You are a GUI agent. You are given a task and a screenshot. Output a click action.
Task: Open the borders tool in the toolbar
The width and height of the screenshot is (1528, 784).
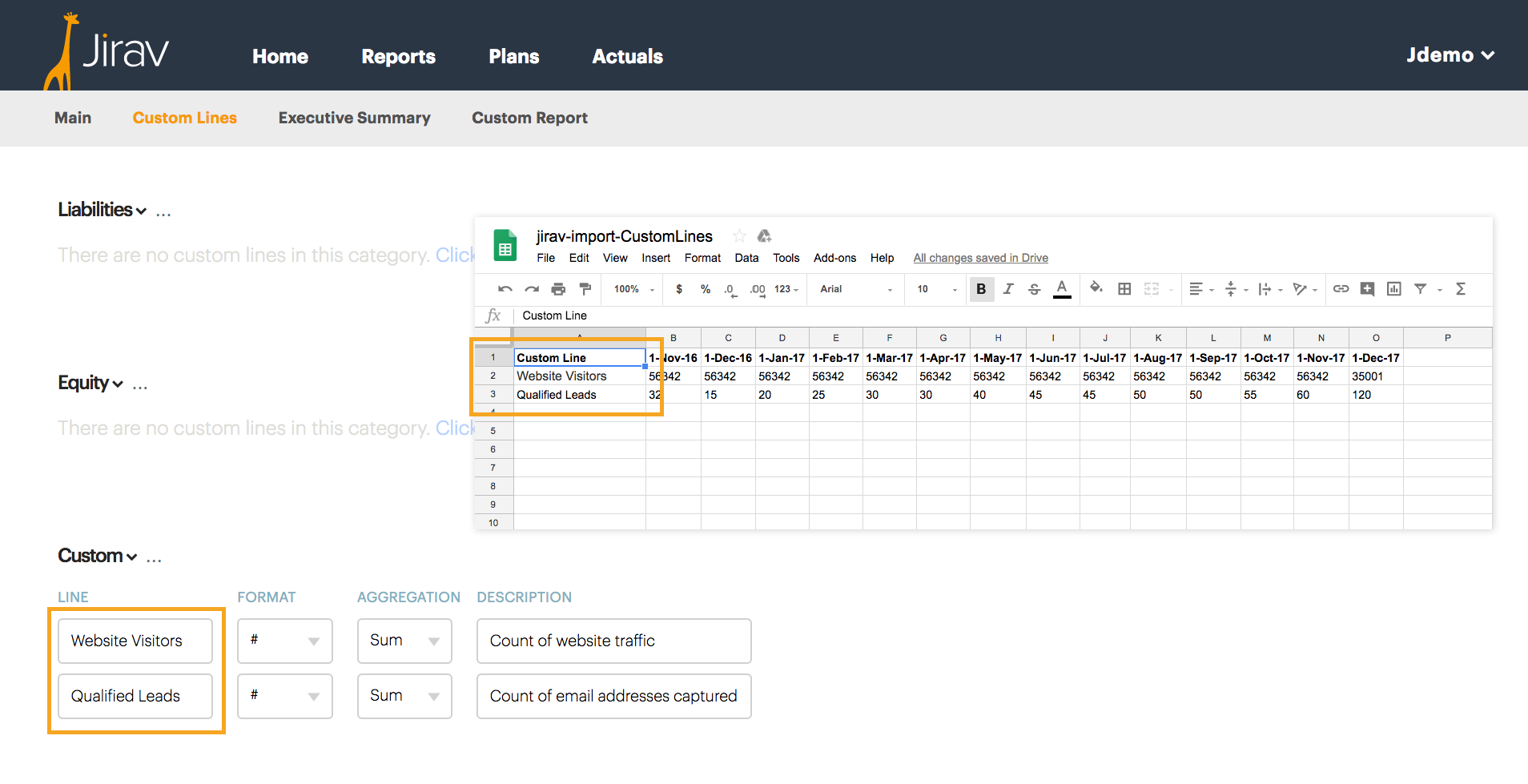point(1124,289)
